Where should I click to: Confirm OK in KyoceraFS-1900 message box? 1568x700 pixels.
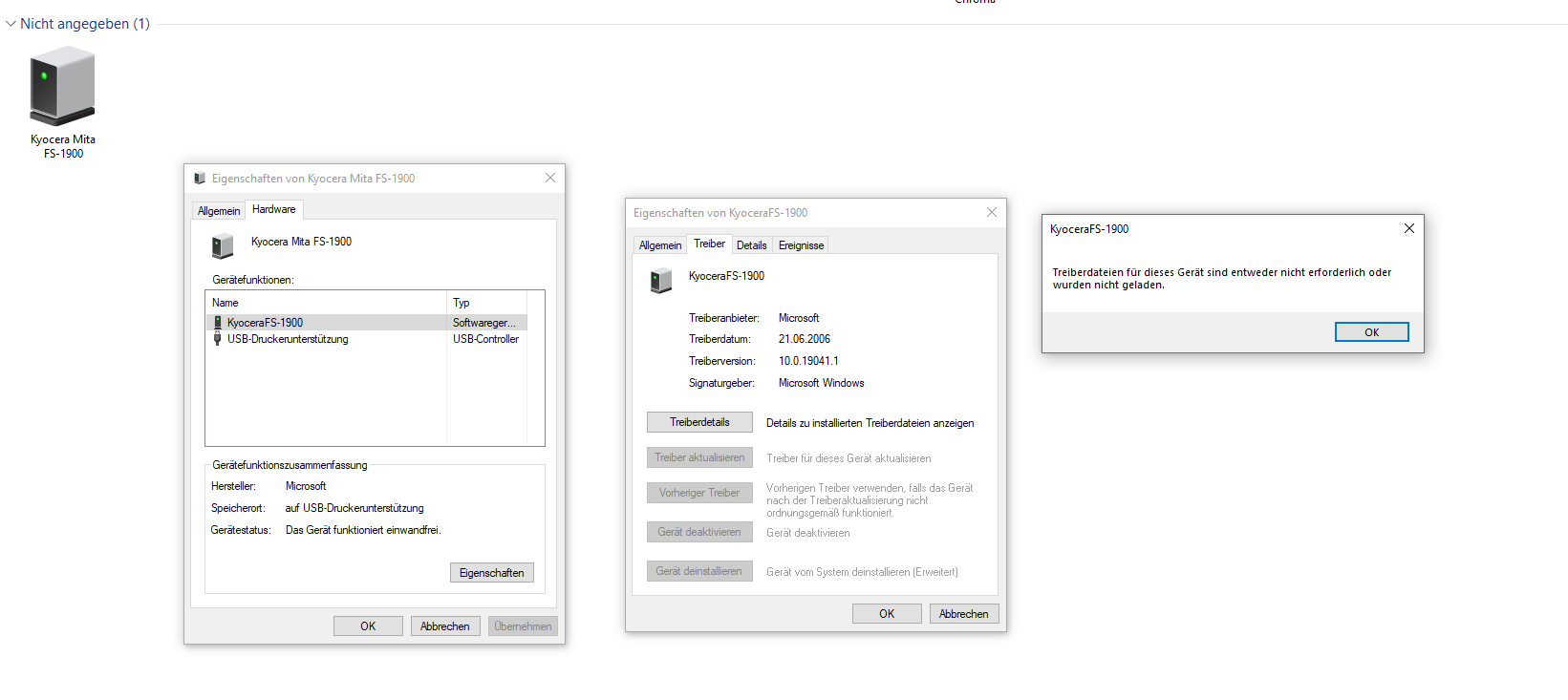click(1372, 332)
